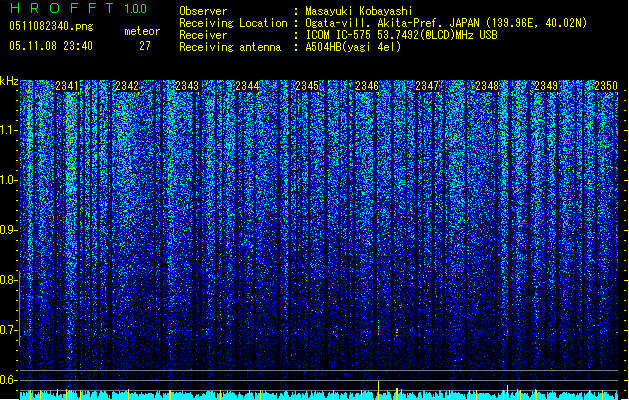Click the 2347 time marker
The width and height of the screenshot is (629, 400).
tap(427, 86)
